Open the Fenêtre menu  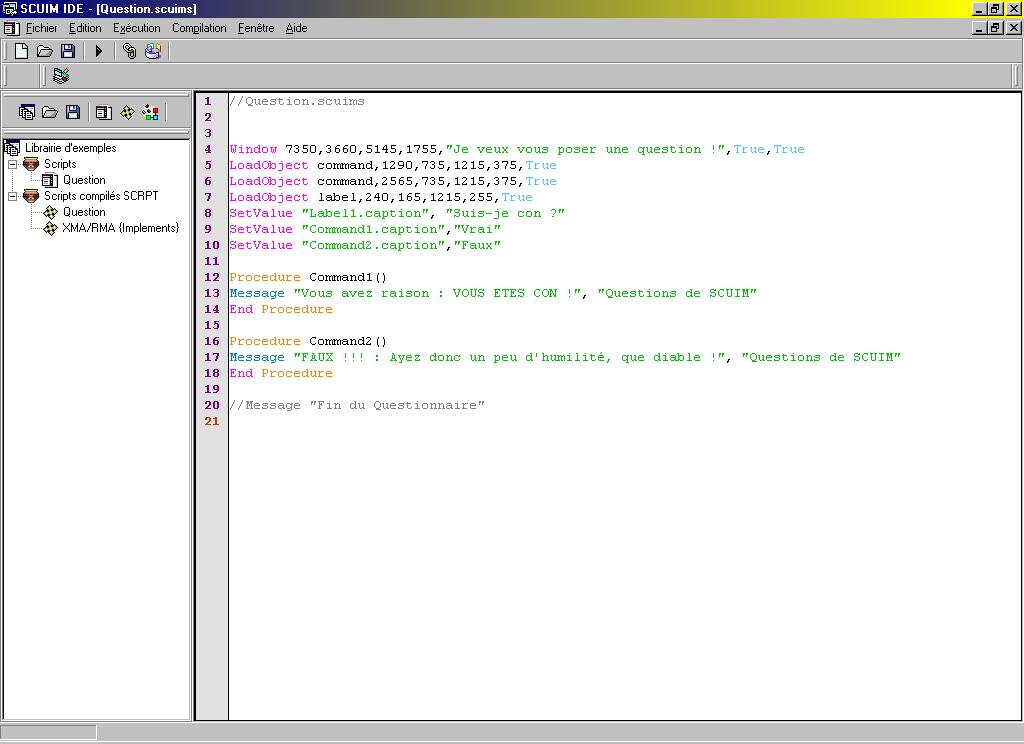click(x=256, y=28)
